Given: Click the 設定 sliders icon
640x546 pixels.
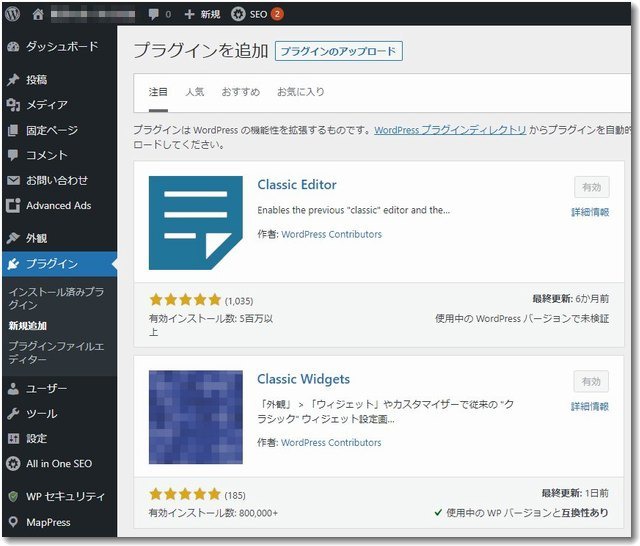Looking at the screenshot, I should click(13, 439).
